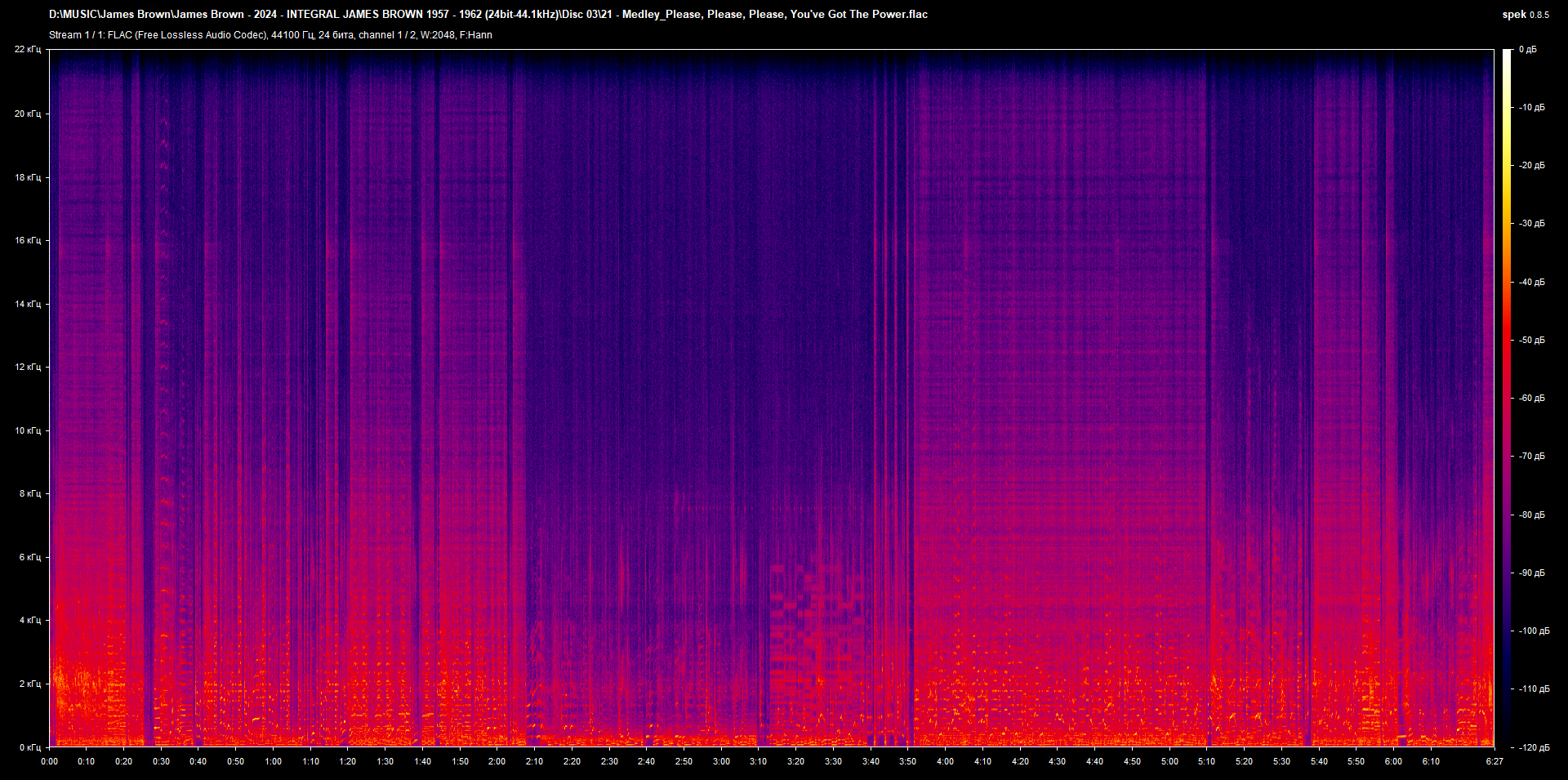Image resolution: width=1568 pixels, height=780 pixels.
Task: Click the -110 дБ level scale label
Action: coord(1535,689)
